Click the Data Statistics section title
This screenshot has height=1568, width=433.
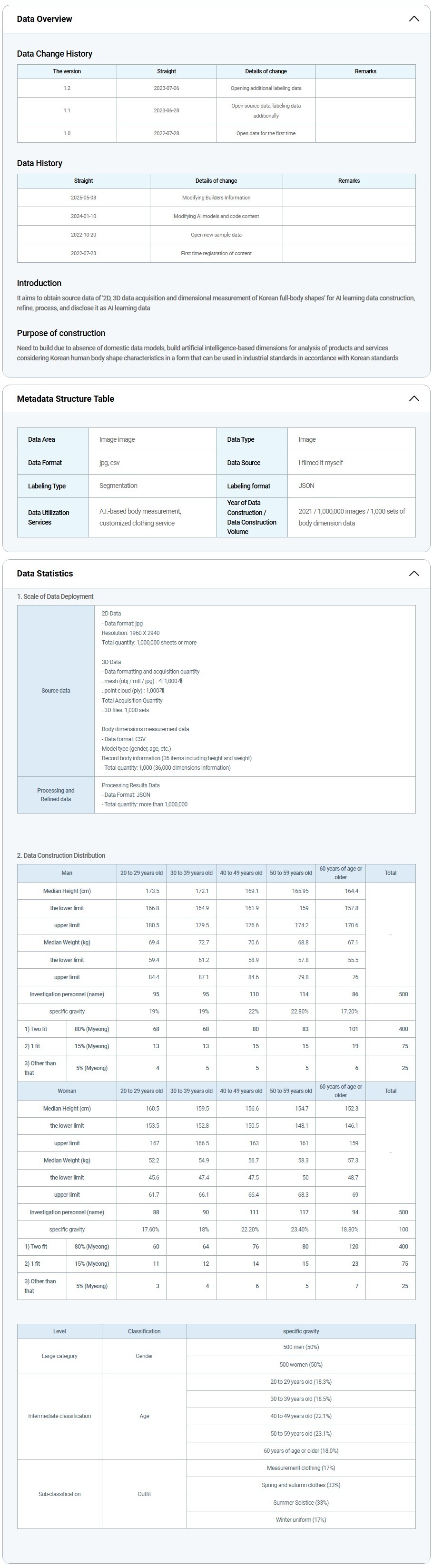point(44,574)
